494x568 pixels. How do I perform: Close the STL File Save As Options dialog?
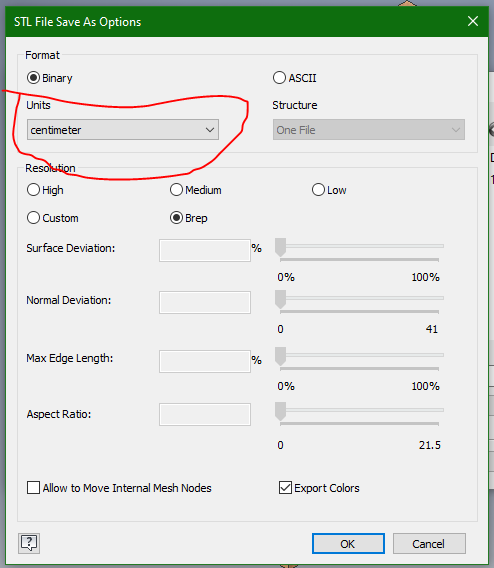pyautogui.click(x=473, y=21)
